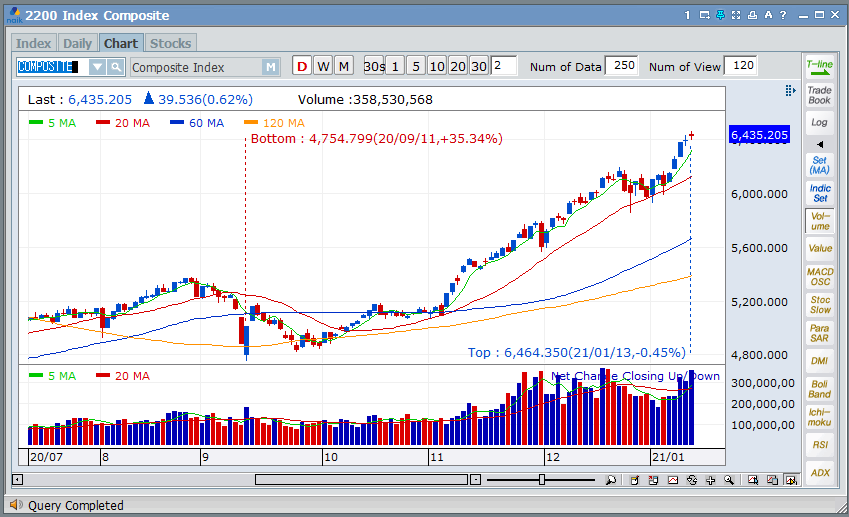This screenshot has width=849, height=517.
Task: Open the Trade Book panel
Action: pos(819,95)
